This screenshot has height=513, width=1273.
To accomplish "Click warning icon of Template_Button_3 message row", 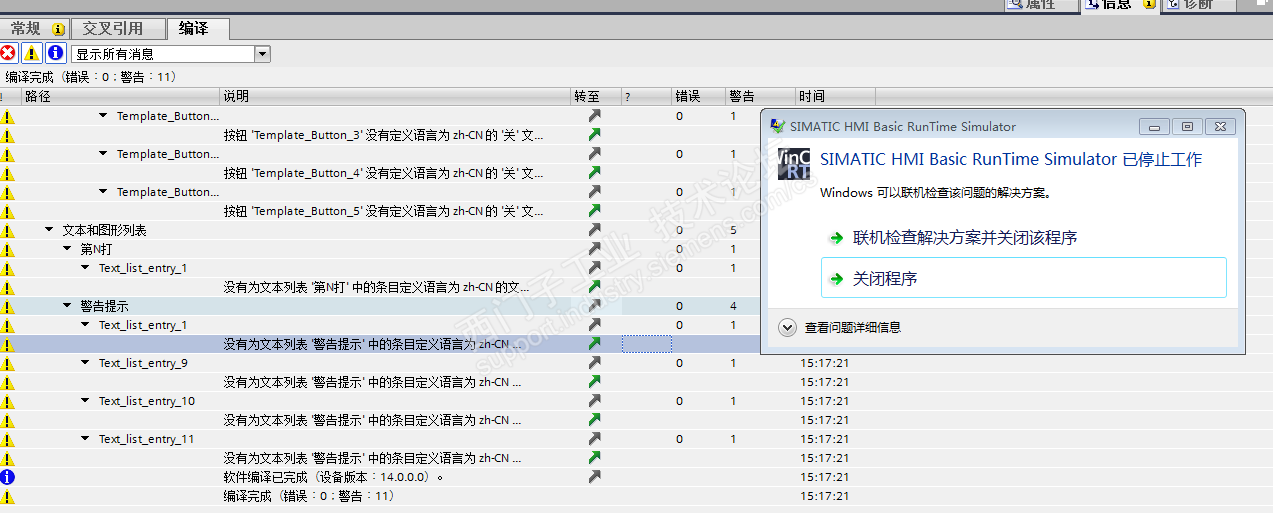I will [x=7, y=135].
